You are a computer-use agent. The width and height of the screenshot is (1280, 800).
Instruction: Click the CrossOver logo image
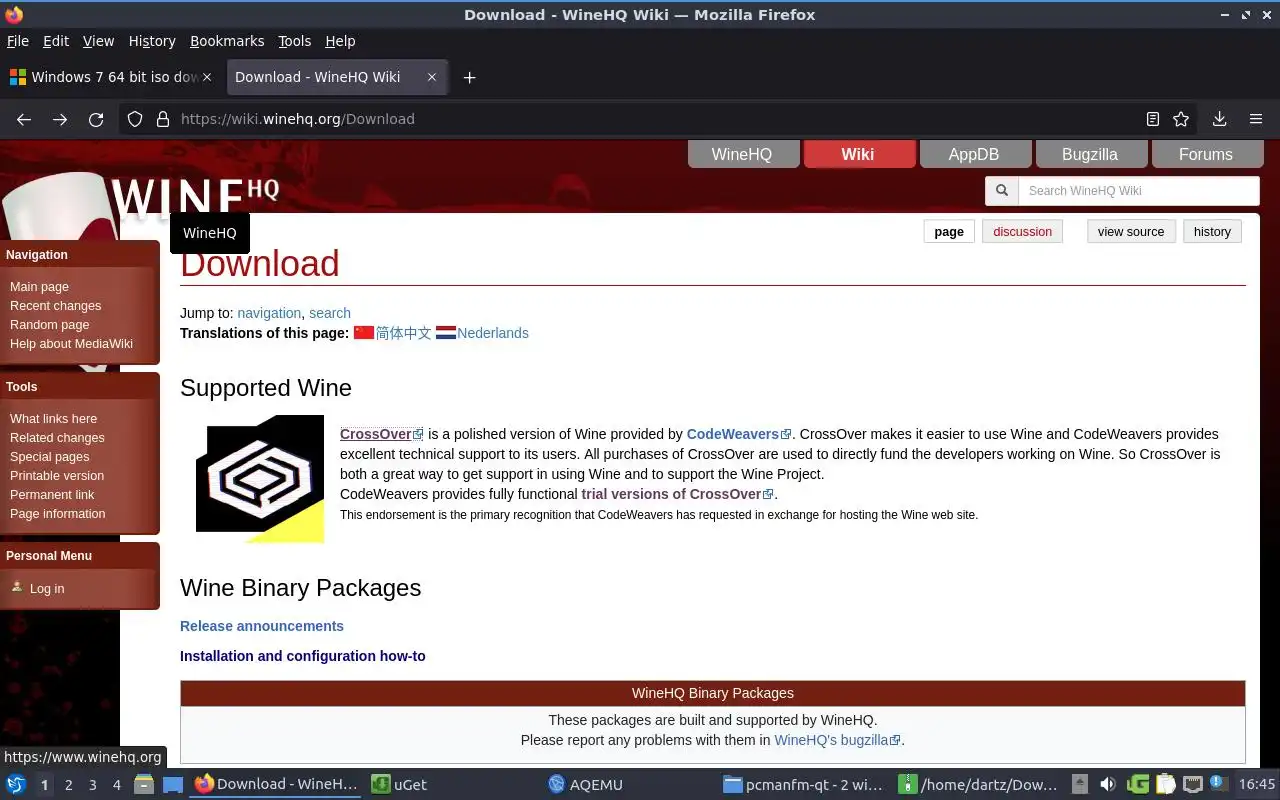coord(260,479)
